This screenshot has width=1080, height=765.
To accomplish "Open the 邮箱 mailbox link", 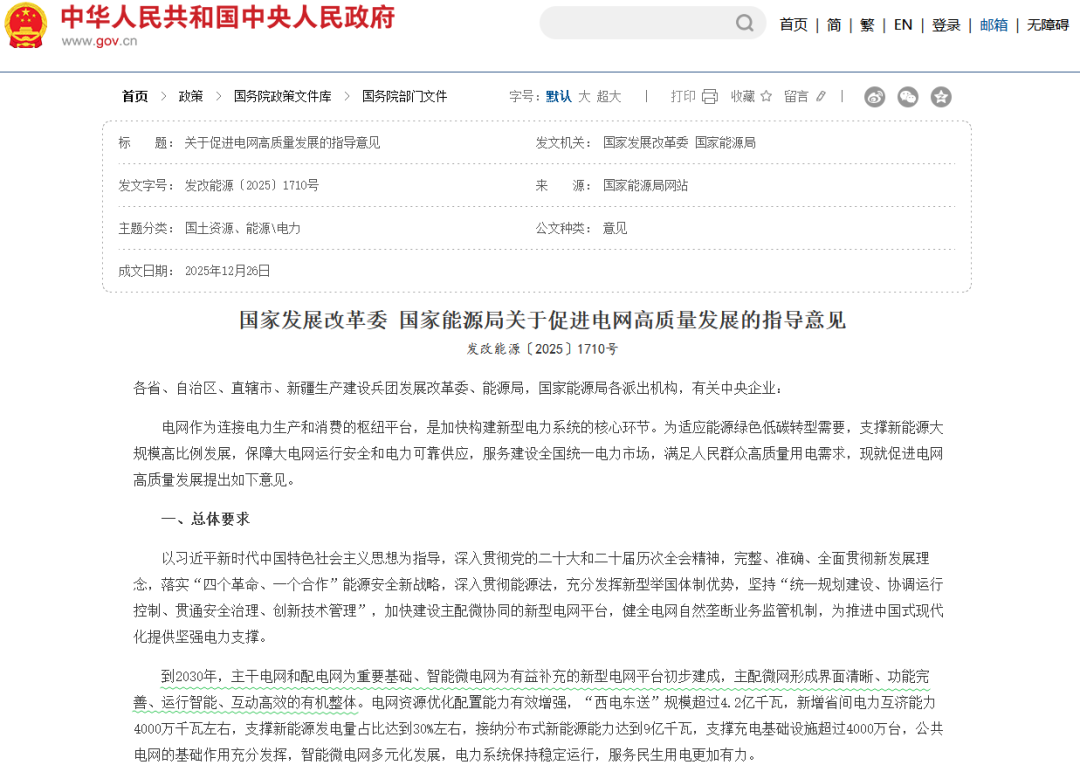I will [x=993, y=25].
